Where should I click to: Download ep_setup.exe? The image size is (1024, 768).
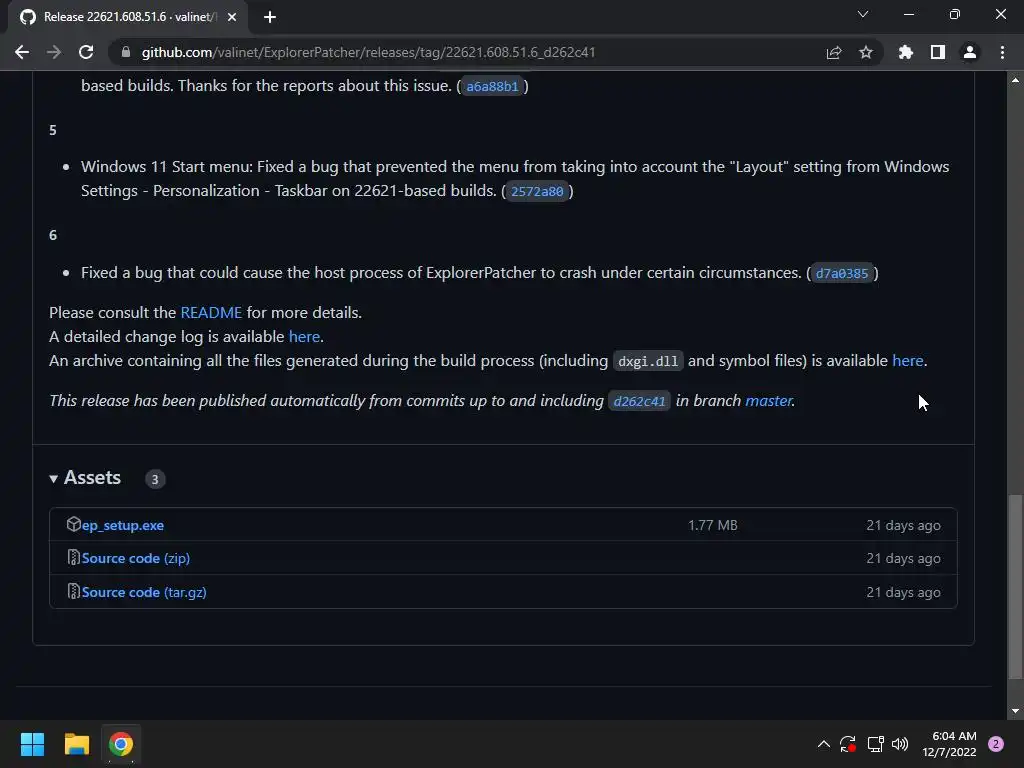click(x=123, y=525)
